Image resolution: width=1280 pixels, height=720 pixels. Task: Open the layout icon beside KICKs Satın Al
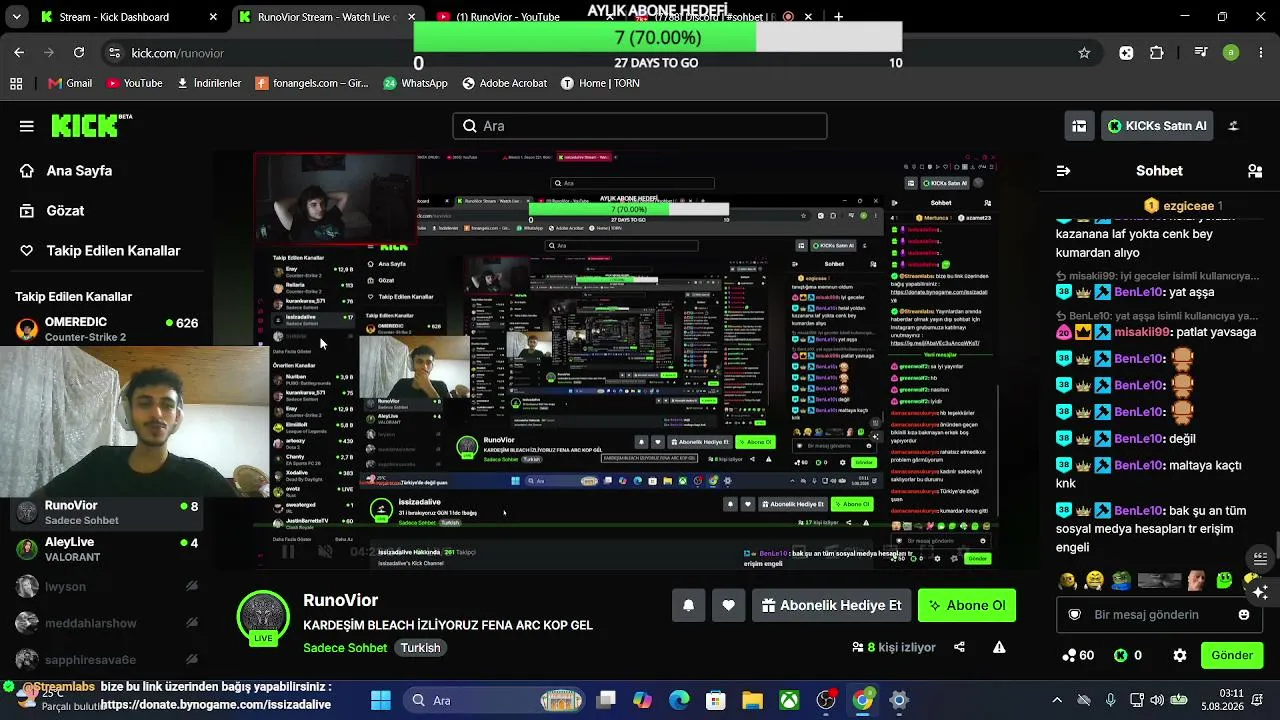pos(1079,126)
